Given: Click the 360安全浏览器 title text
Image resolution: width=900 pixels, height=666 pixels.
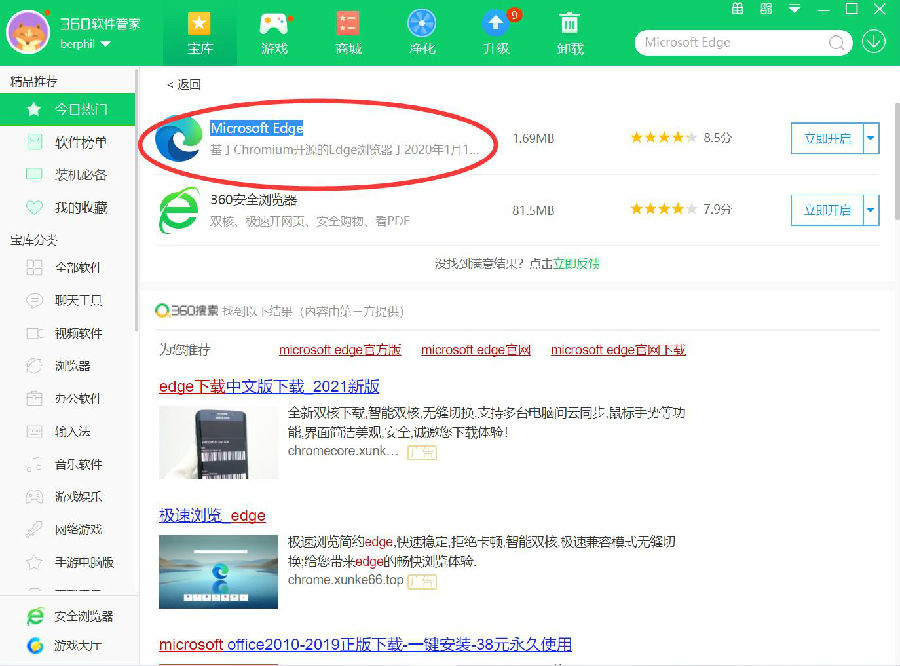Looking at the screenshot, I should click(x=253, y=200).
